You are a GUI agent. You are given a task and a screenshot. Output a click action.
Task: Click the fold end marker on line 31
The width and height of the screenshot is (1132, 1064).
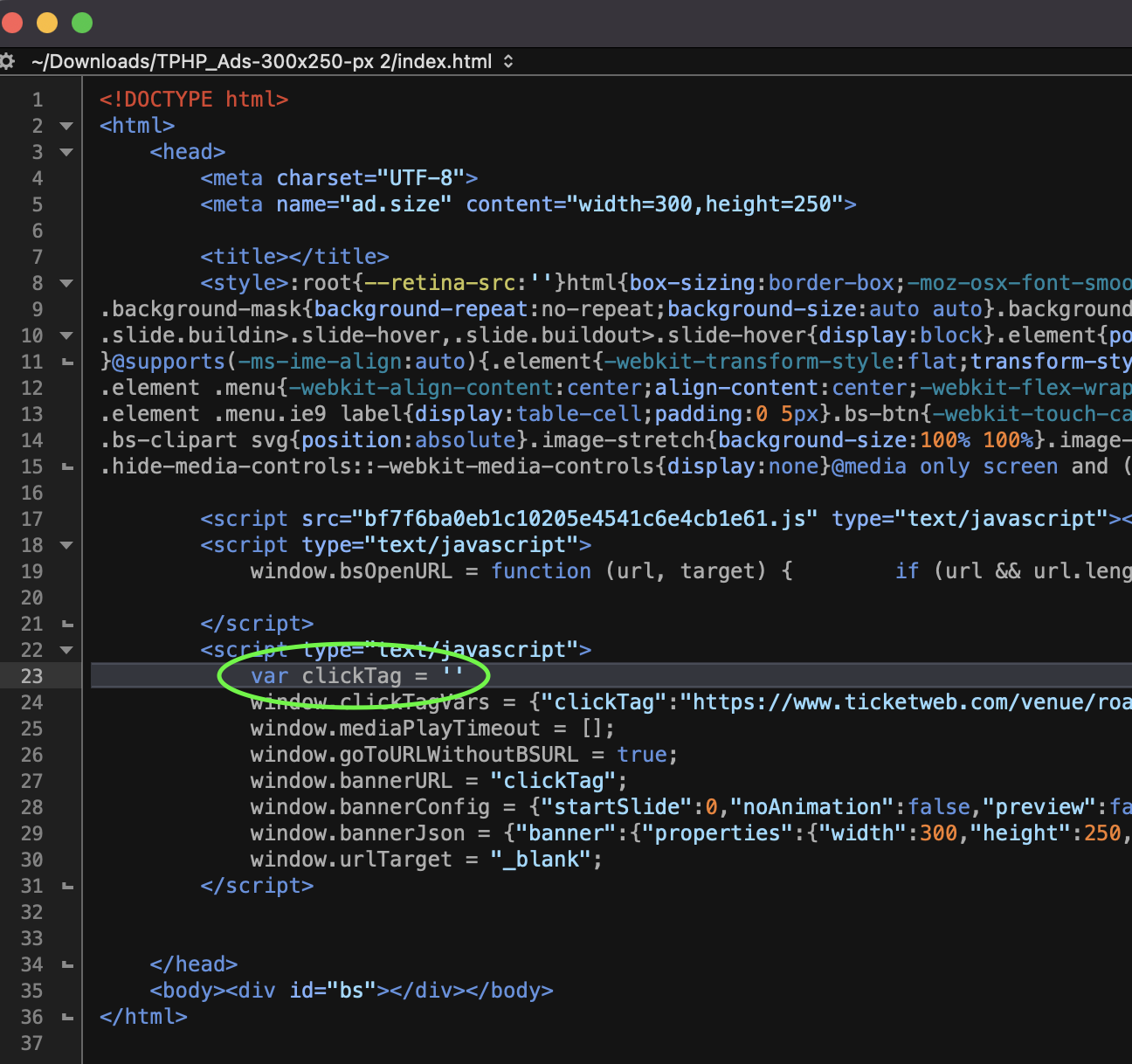point(67,886)
